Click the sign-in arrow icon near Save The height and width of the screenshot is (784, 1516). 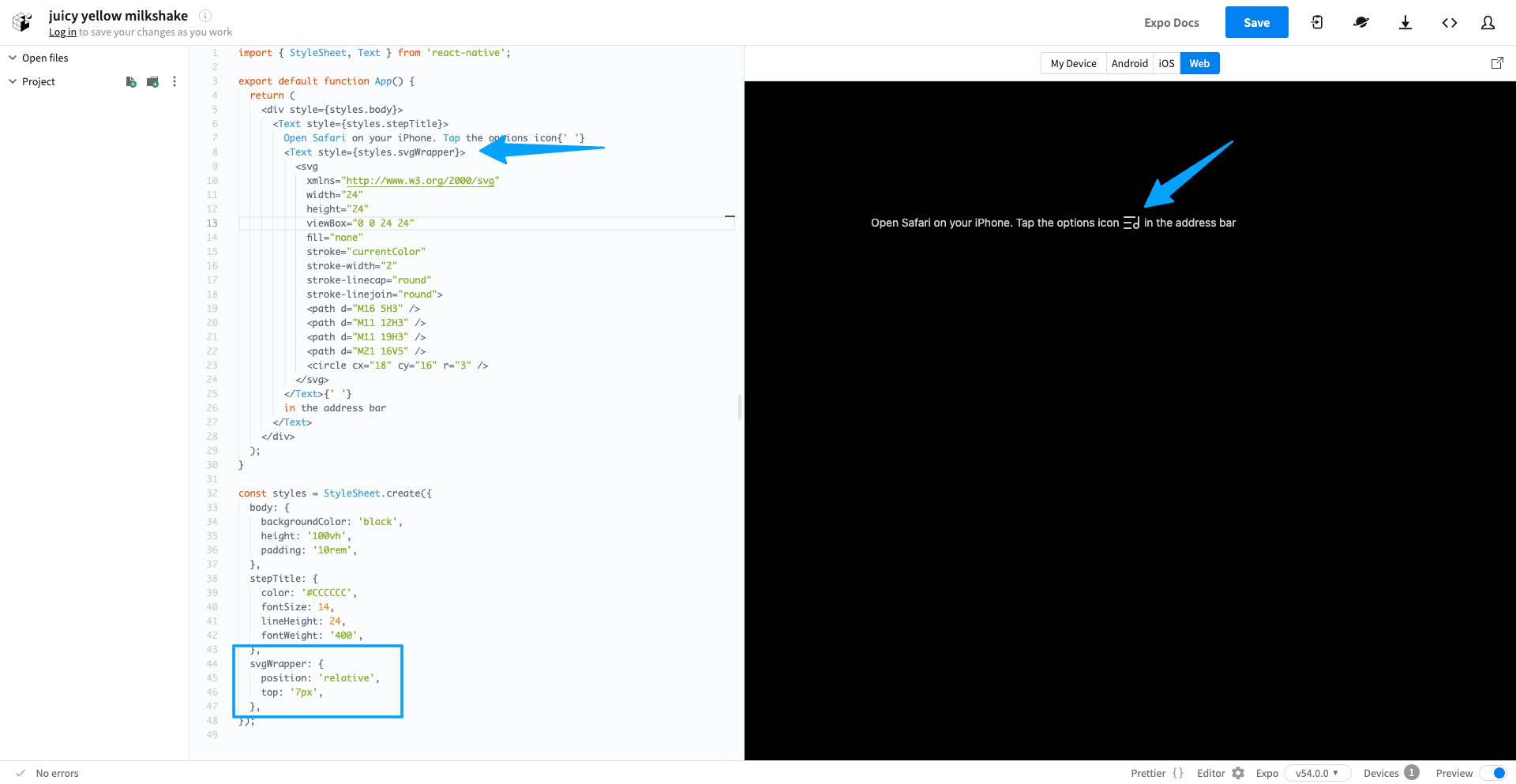pos(1317,22)
